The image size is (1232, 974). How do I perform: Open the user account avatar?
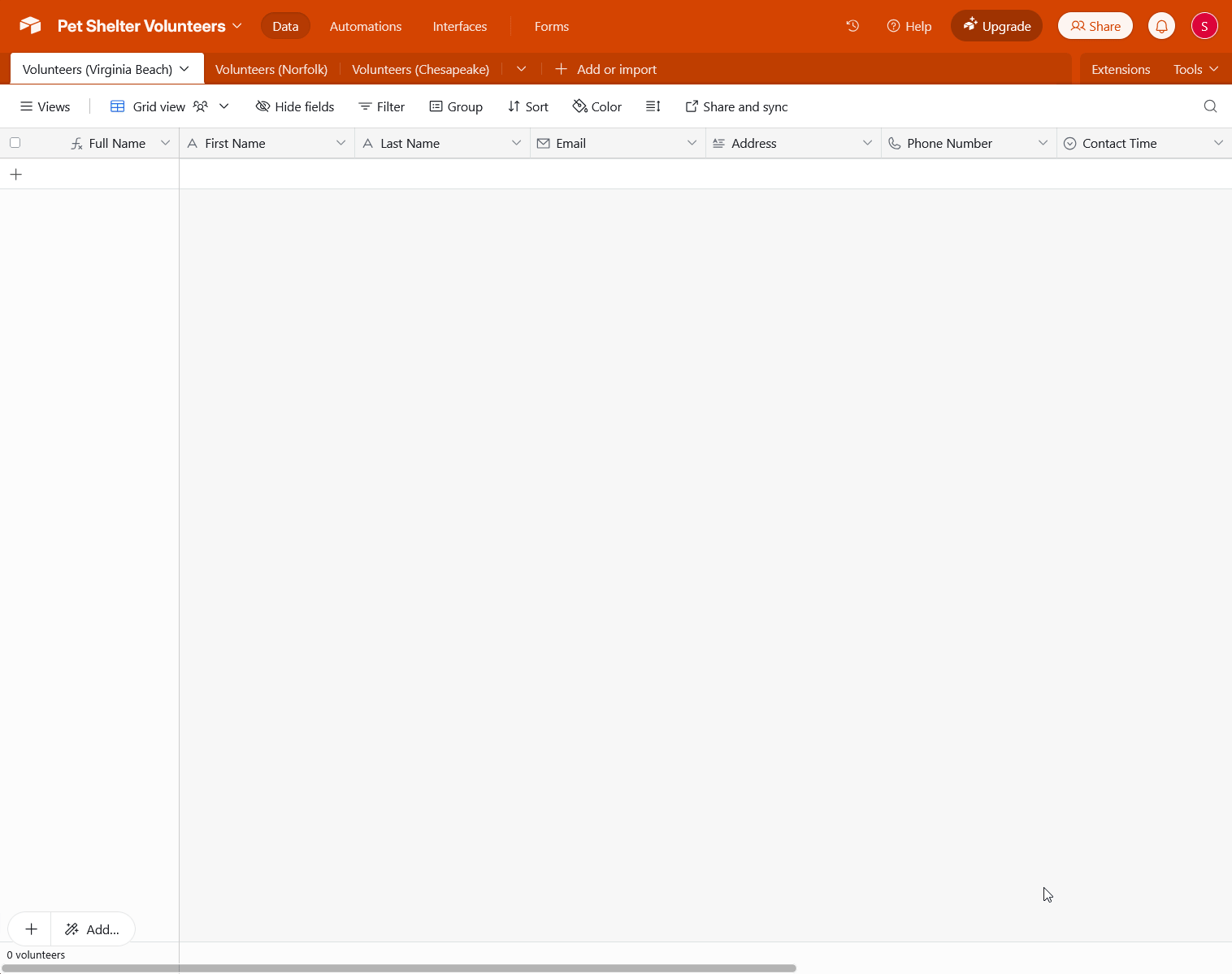tap(1204, 26)
